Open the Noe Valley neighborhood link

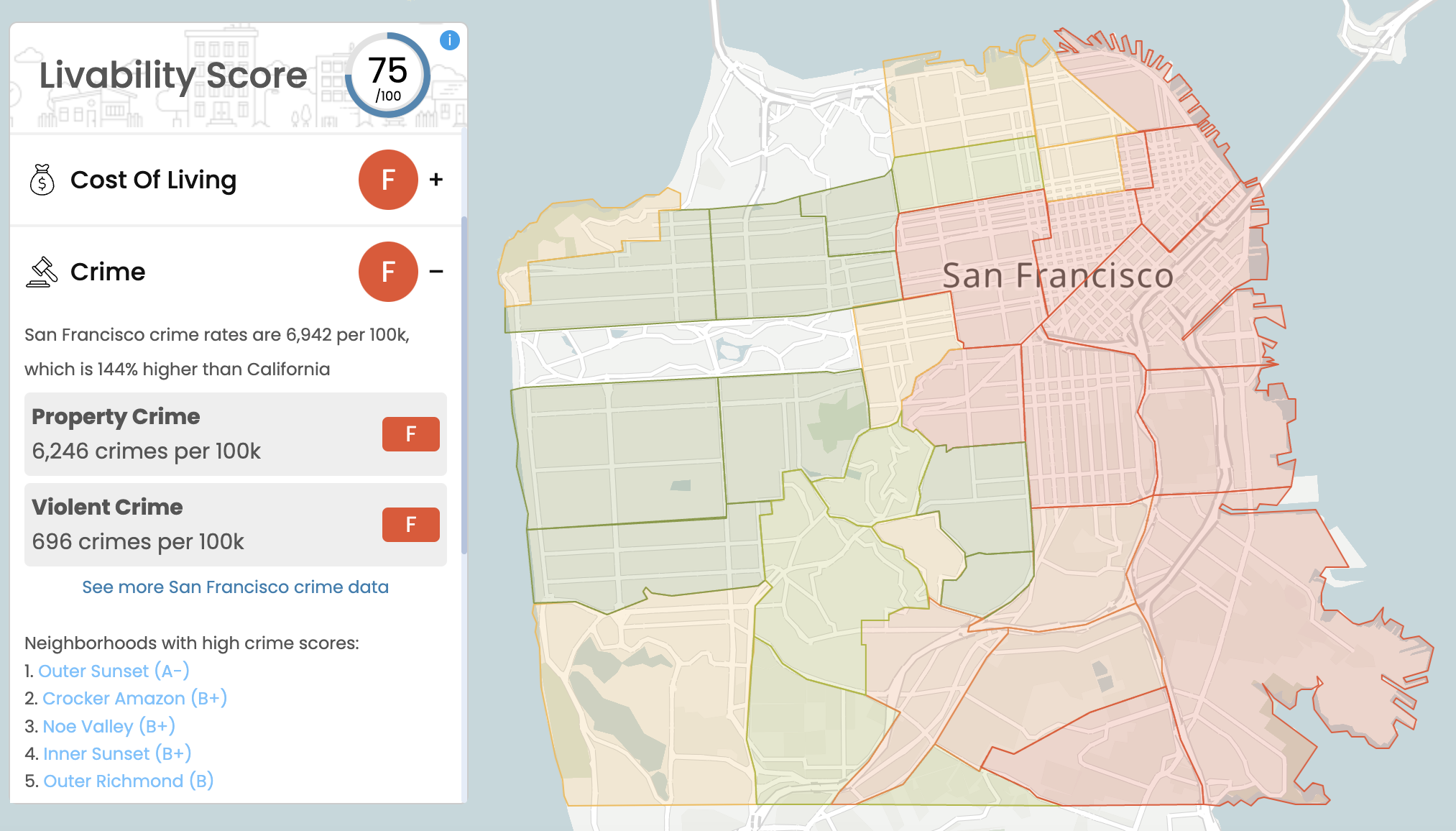click(x=109, y=726)
